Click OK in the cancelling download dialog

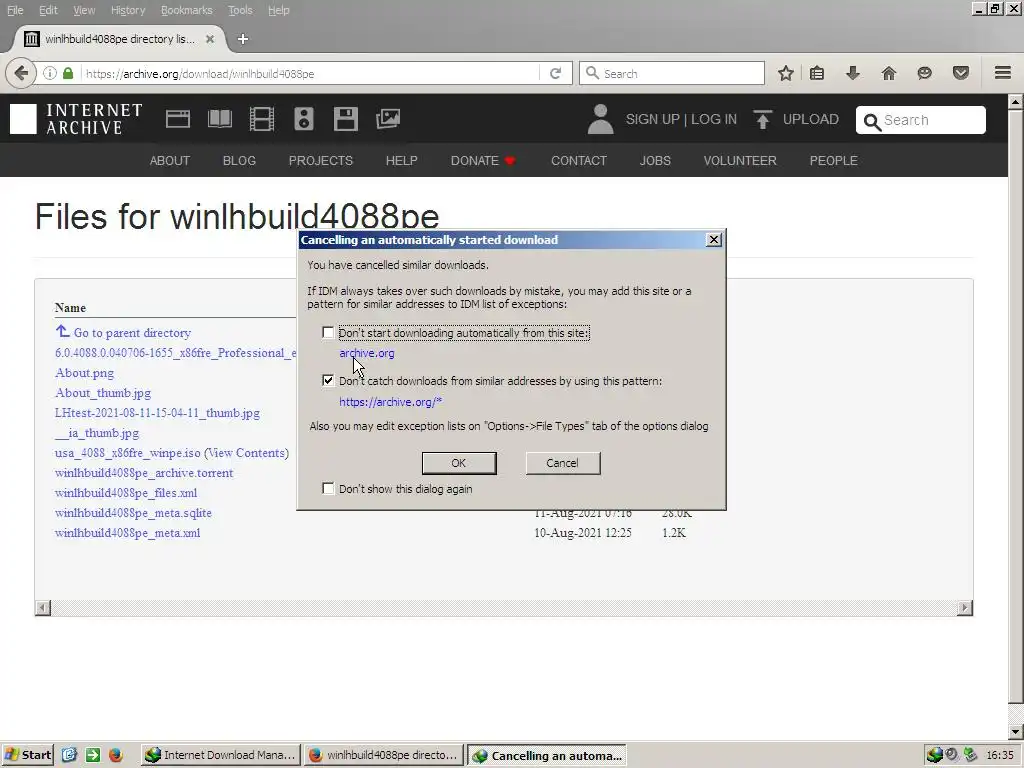pyautogui.click(x=459, y=463)
